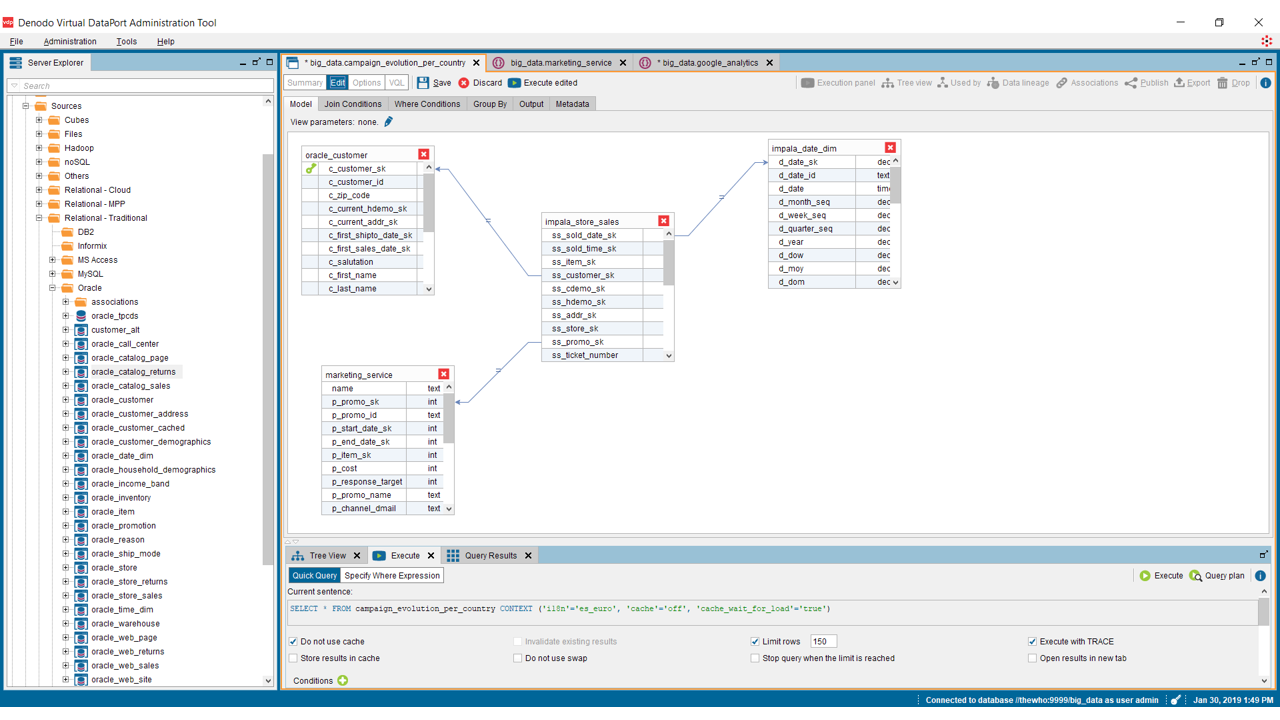Collapse the Oracle folder
Viewport: 1280px width, 720px height.
click(x=53, y=288)
